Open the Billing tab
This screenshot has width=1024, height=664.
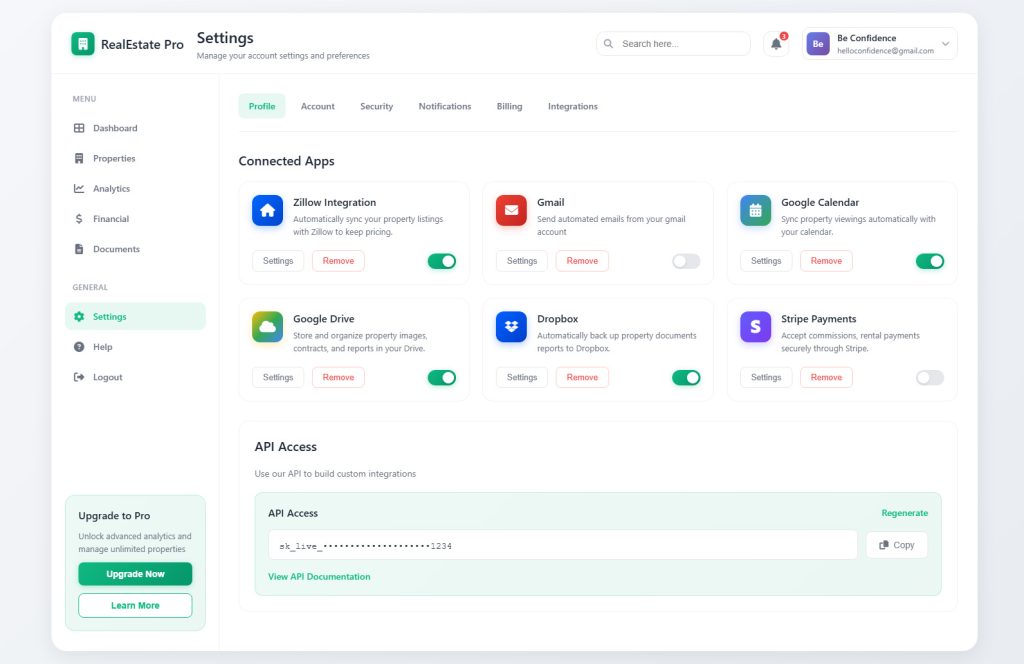pos(509,106)
